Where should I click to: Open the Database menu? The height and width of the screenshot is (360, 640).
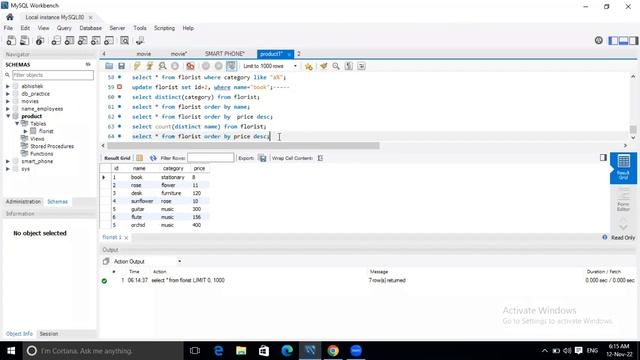[x=91, y=28]
